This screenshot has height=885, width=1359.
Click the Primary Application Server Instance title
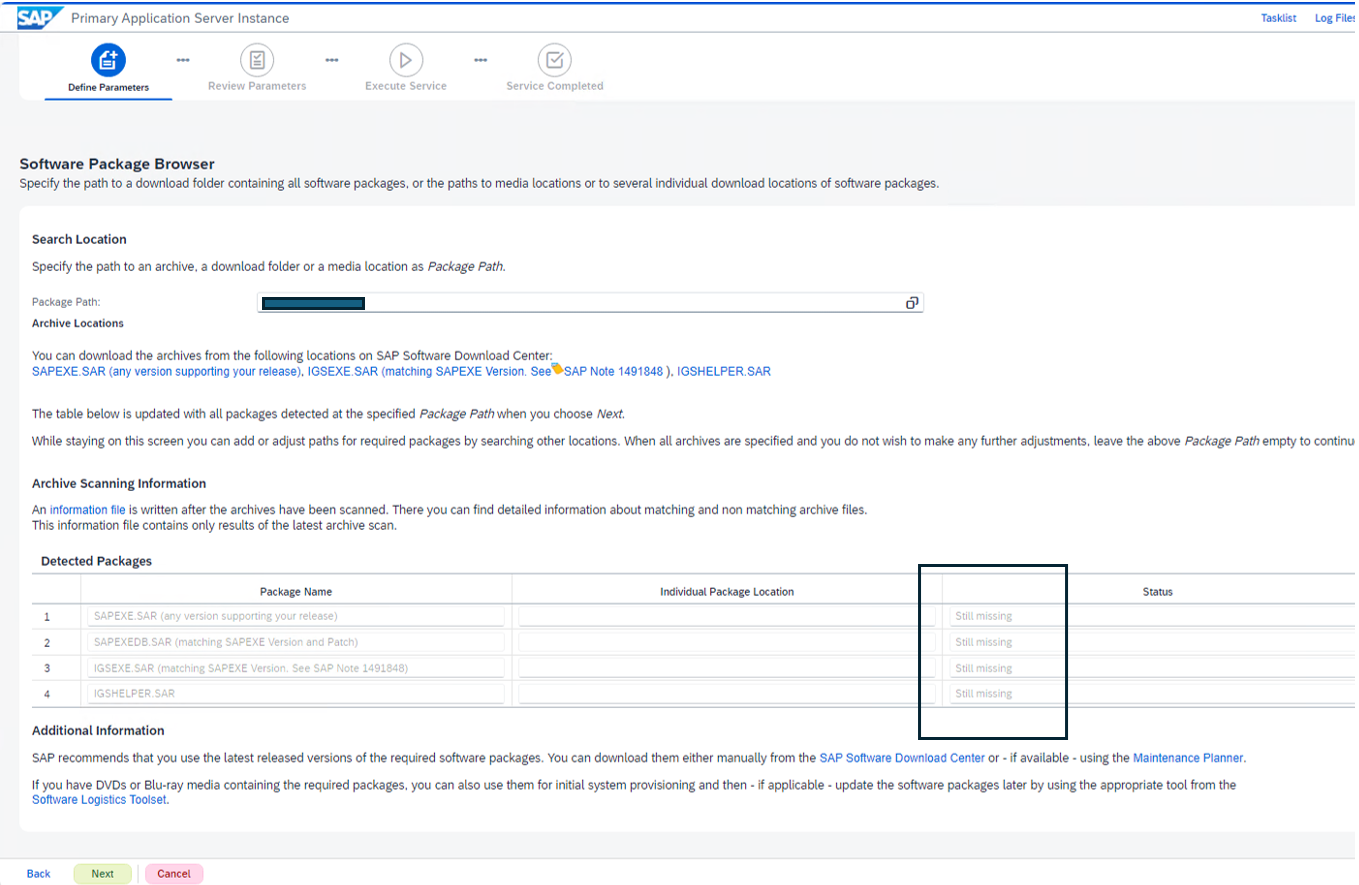(180, 18)
